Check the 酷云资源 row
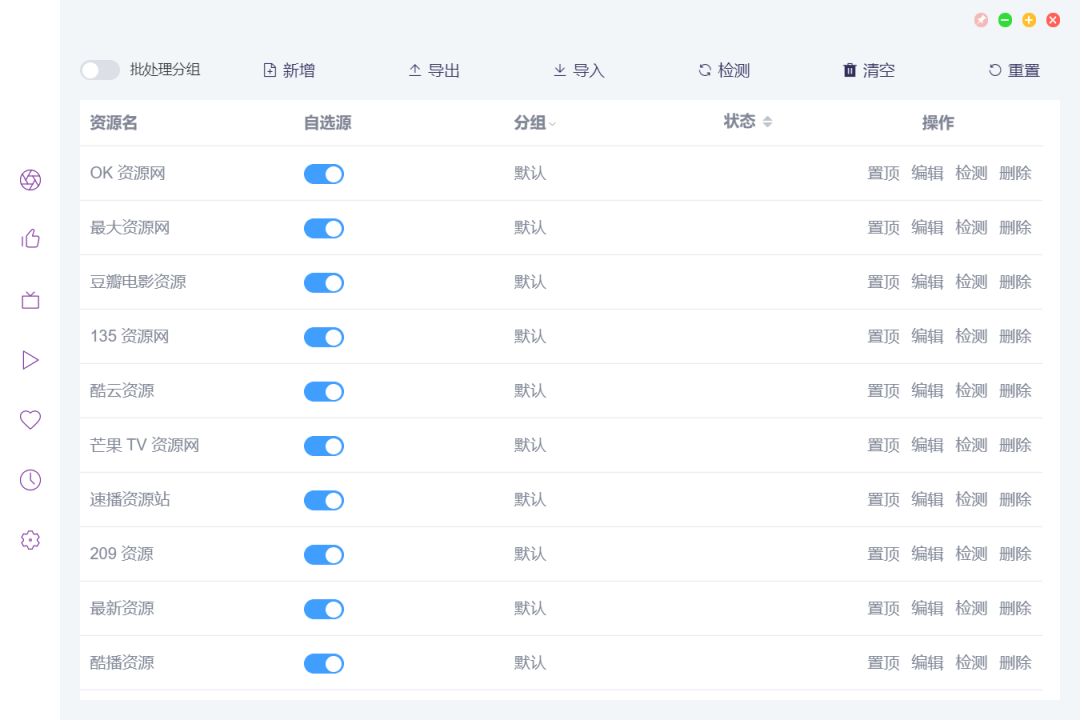 [971, 391]
